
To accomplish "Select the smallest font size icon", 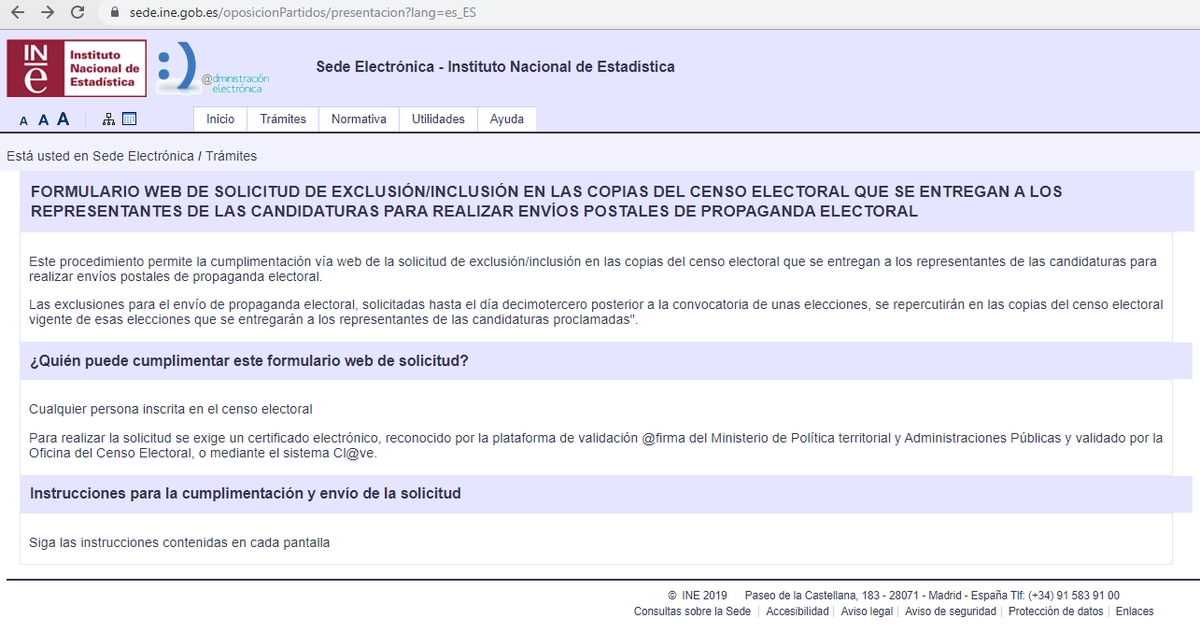I will (23, 120).
